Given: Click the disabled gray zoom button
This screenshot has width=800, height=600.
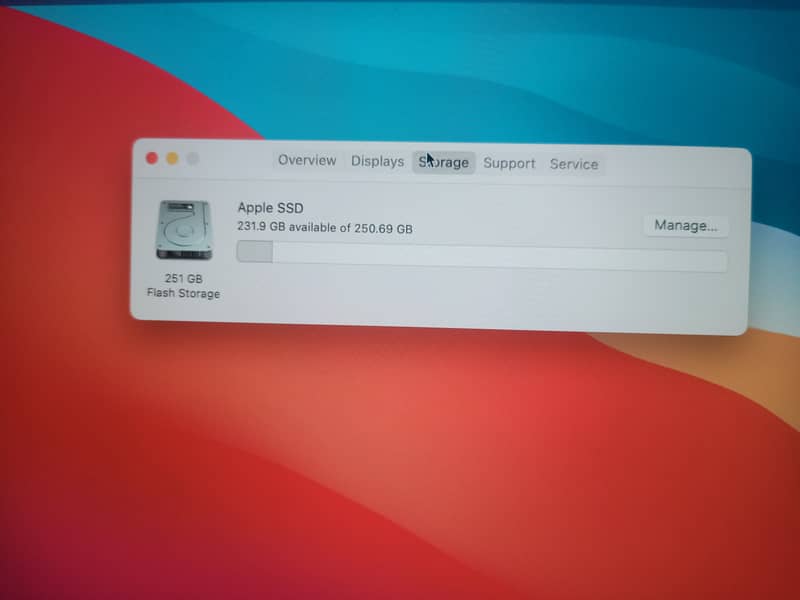Looking at the screenshot, I should pyautogui.click(x=193, y=159).
